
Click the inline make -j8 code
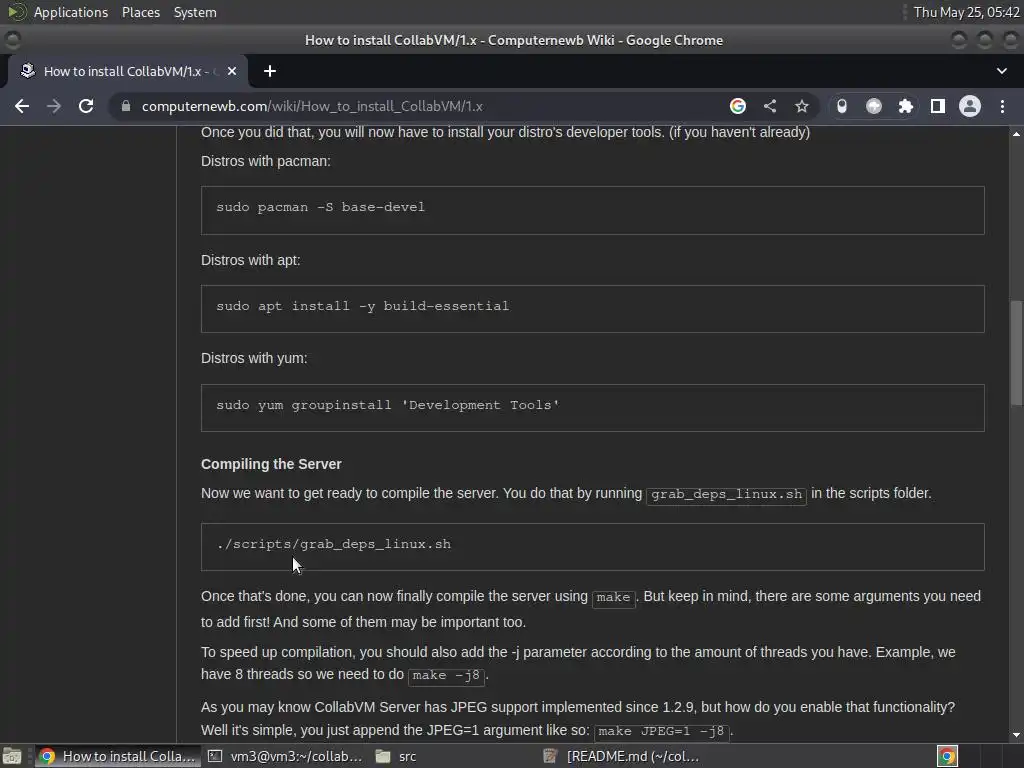click(447, 675)
